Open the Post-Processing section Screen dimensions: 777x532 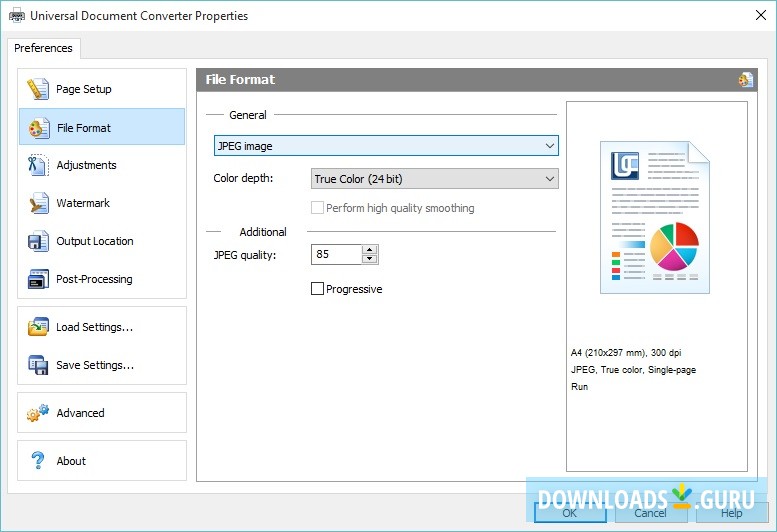coord(102,279)
